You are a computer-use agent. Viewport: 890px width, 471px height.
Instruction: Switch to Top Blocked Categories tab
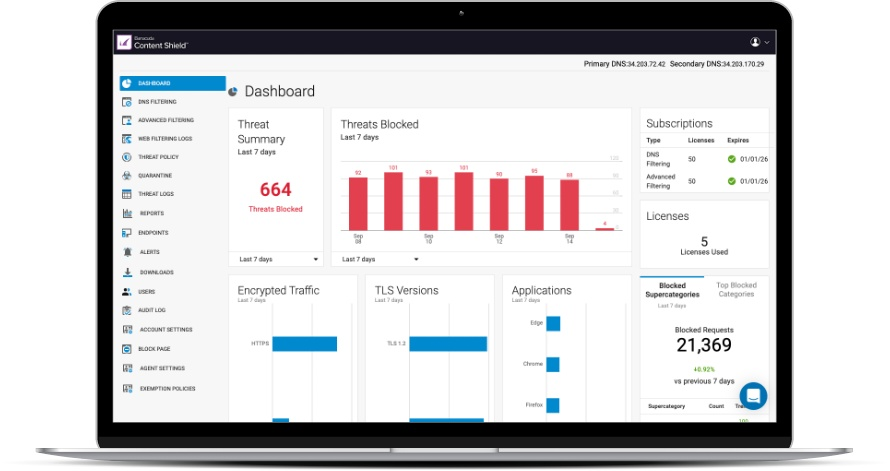coord(736,289)
